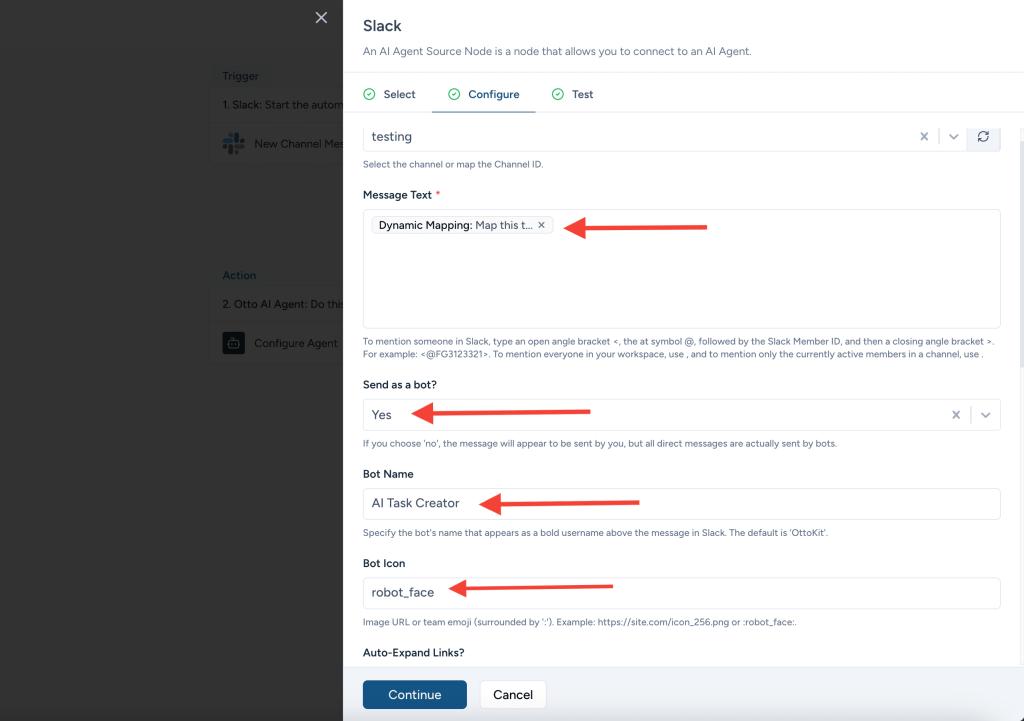This screenshot has height=721, width=1024.
Task: Focus the Bot Name input field
Action: [681, 504]
